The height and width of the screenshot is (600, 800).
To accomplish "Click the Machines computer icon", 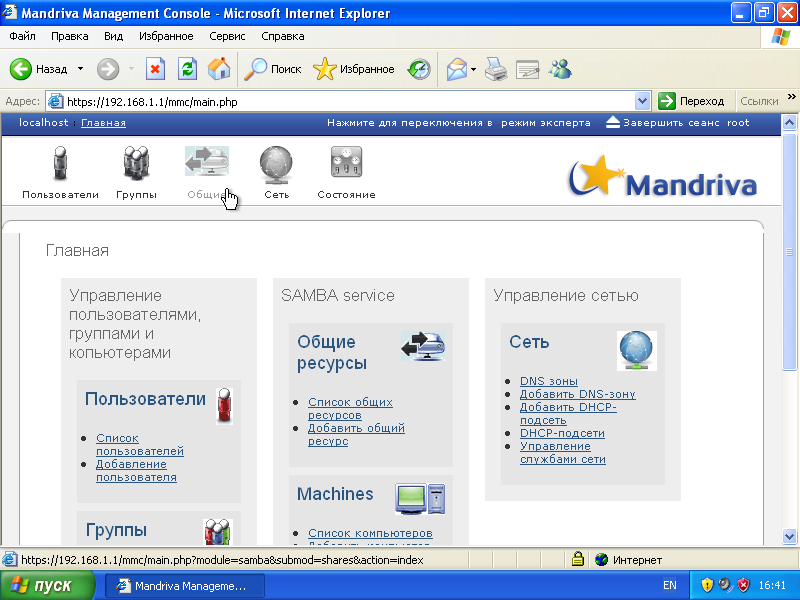I will 420,498.
